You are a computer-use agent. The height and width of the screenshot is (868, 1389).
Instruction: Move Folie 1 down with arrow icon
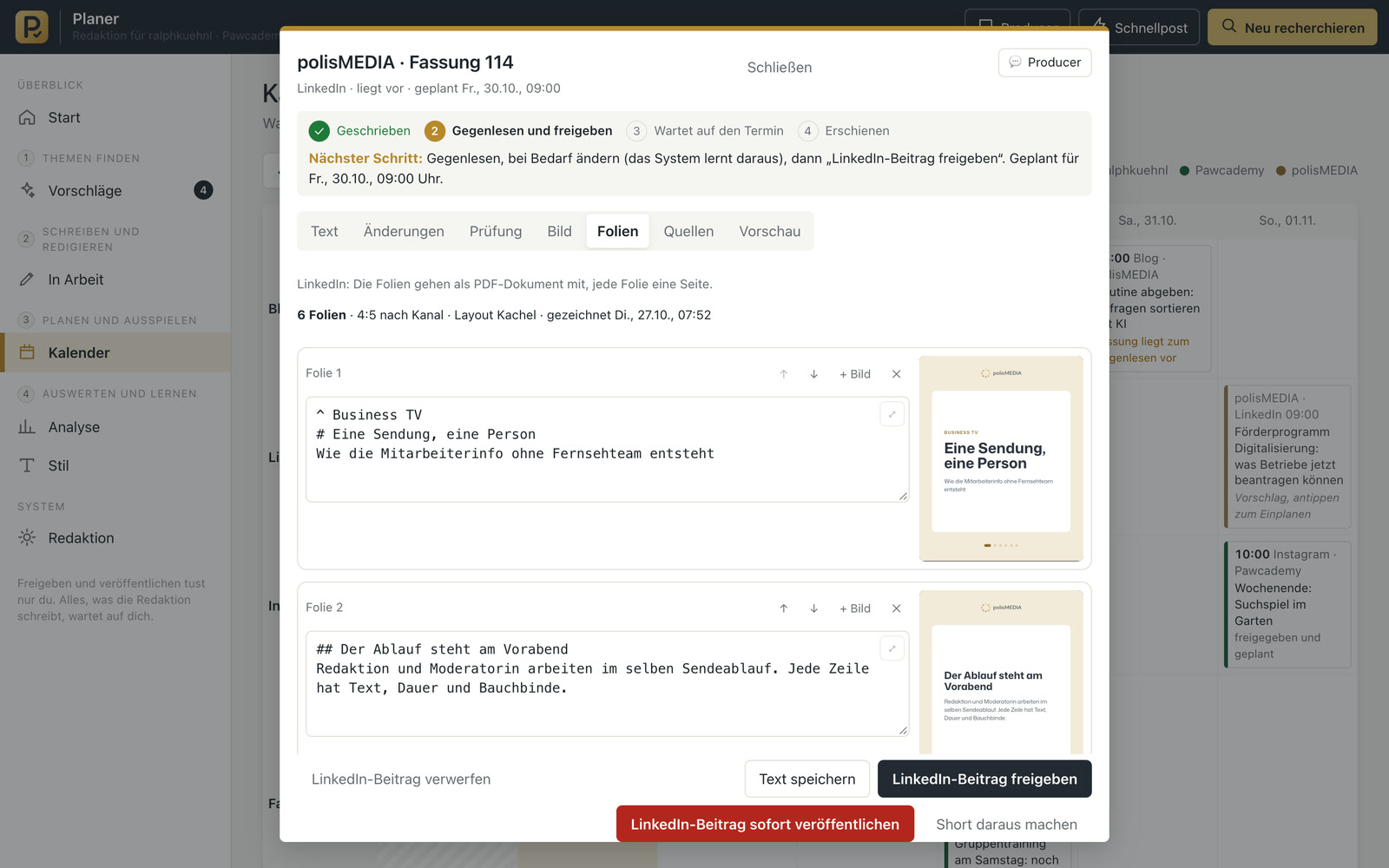click(x=813, y=374)
